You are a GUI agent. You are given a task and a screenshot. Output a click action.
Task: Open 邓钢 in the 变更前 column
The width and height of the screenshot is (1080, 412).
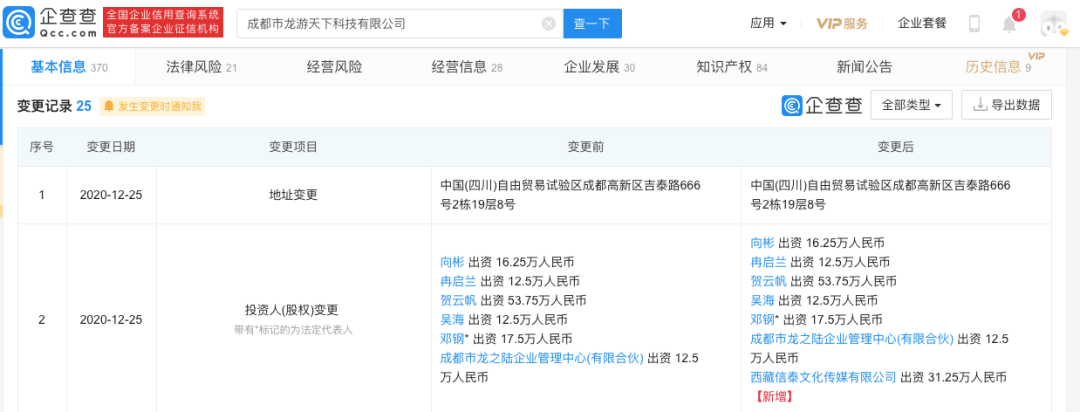(453, 339)
